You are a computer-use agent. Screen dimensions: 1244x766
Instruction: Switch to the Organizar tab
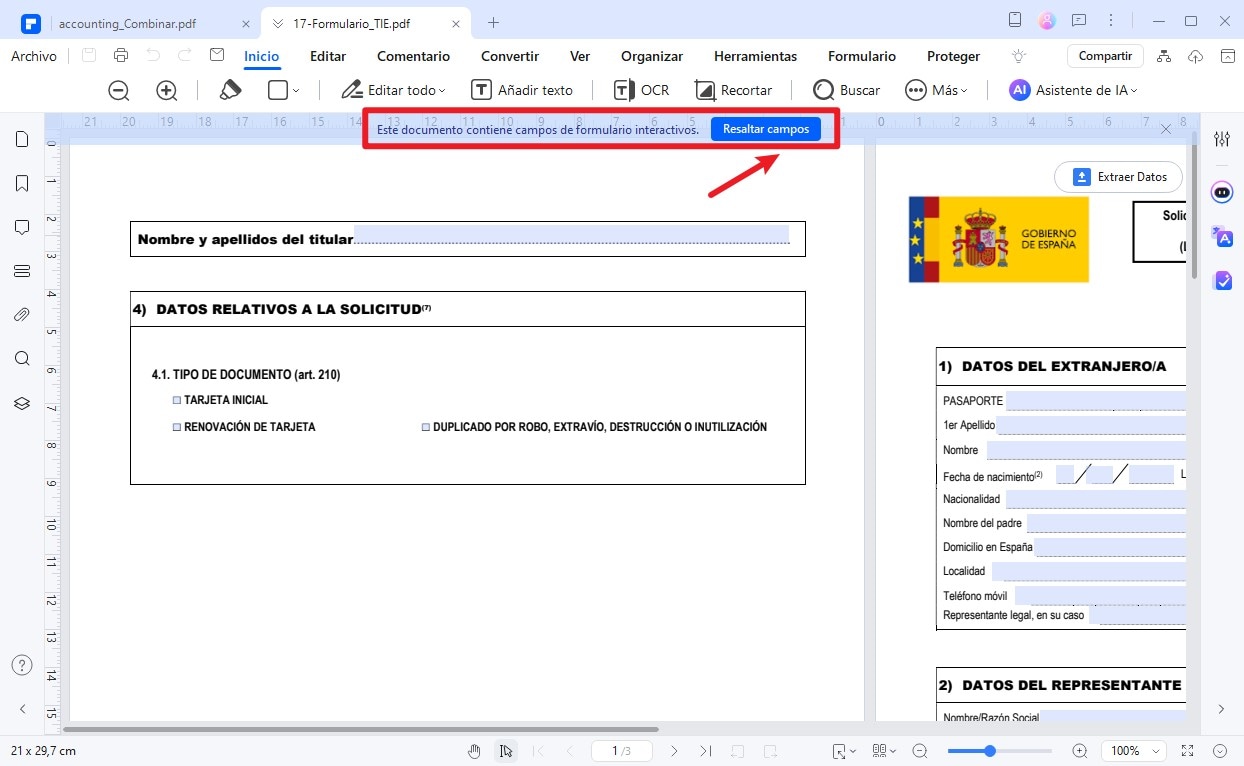652,56
